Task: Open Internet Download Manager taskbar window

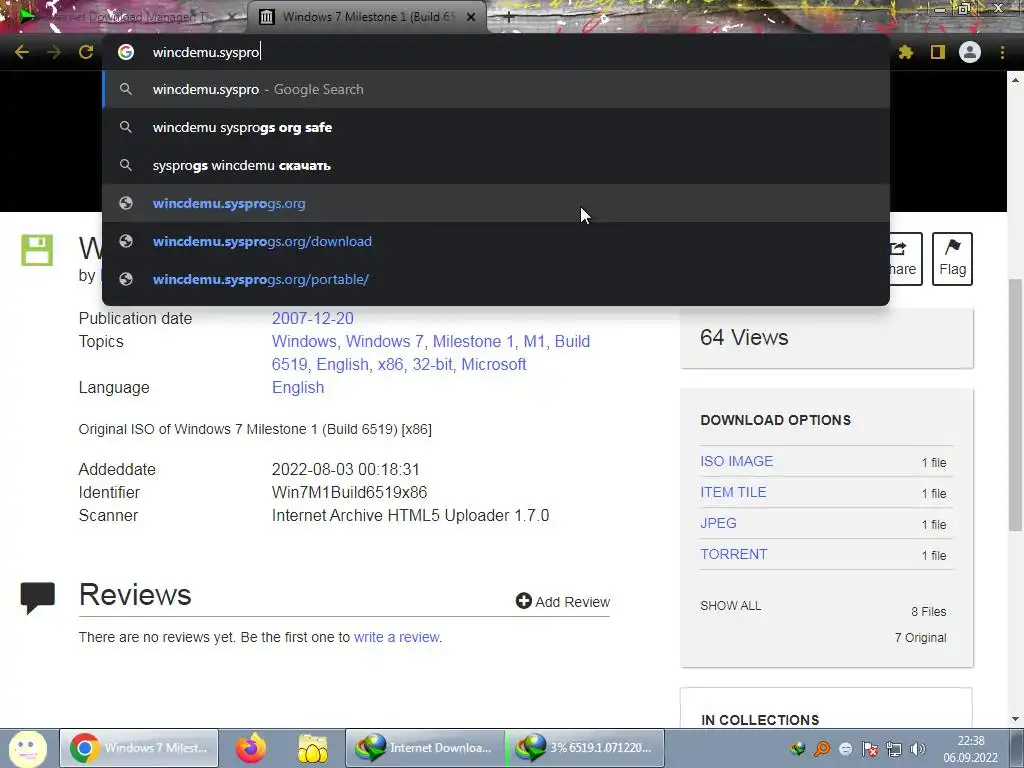Action: 424,748
